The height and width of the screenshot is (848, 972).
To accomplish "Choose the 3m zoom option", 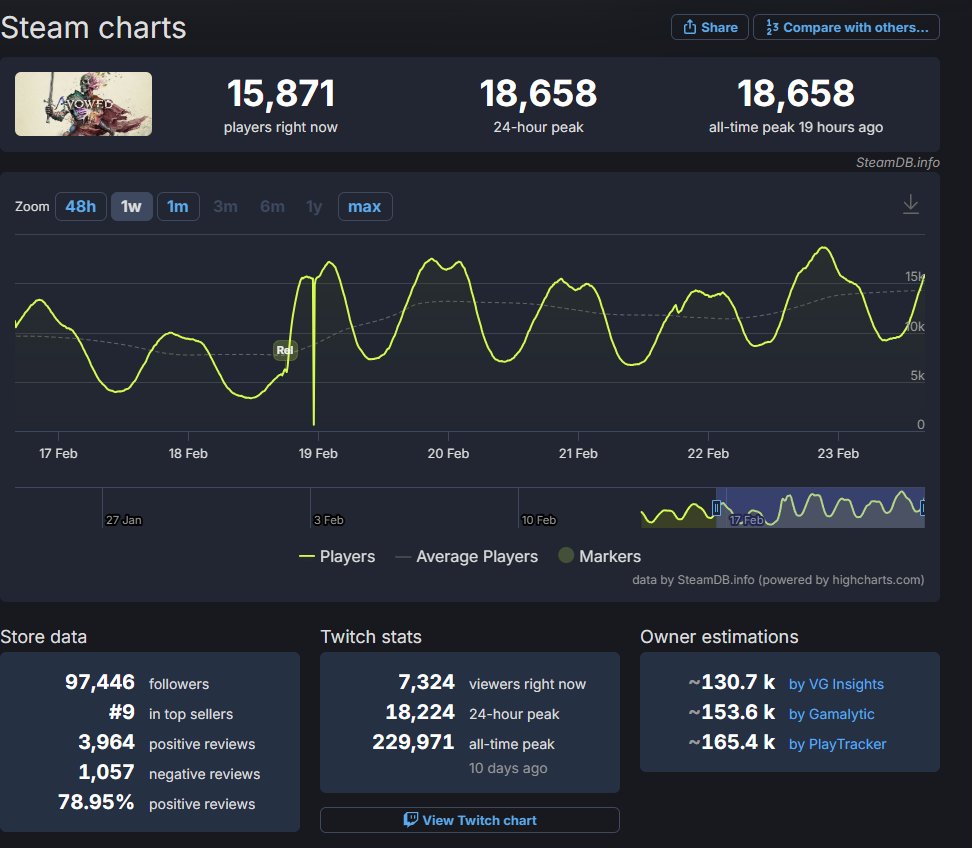I will point(226,206).
